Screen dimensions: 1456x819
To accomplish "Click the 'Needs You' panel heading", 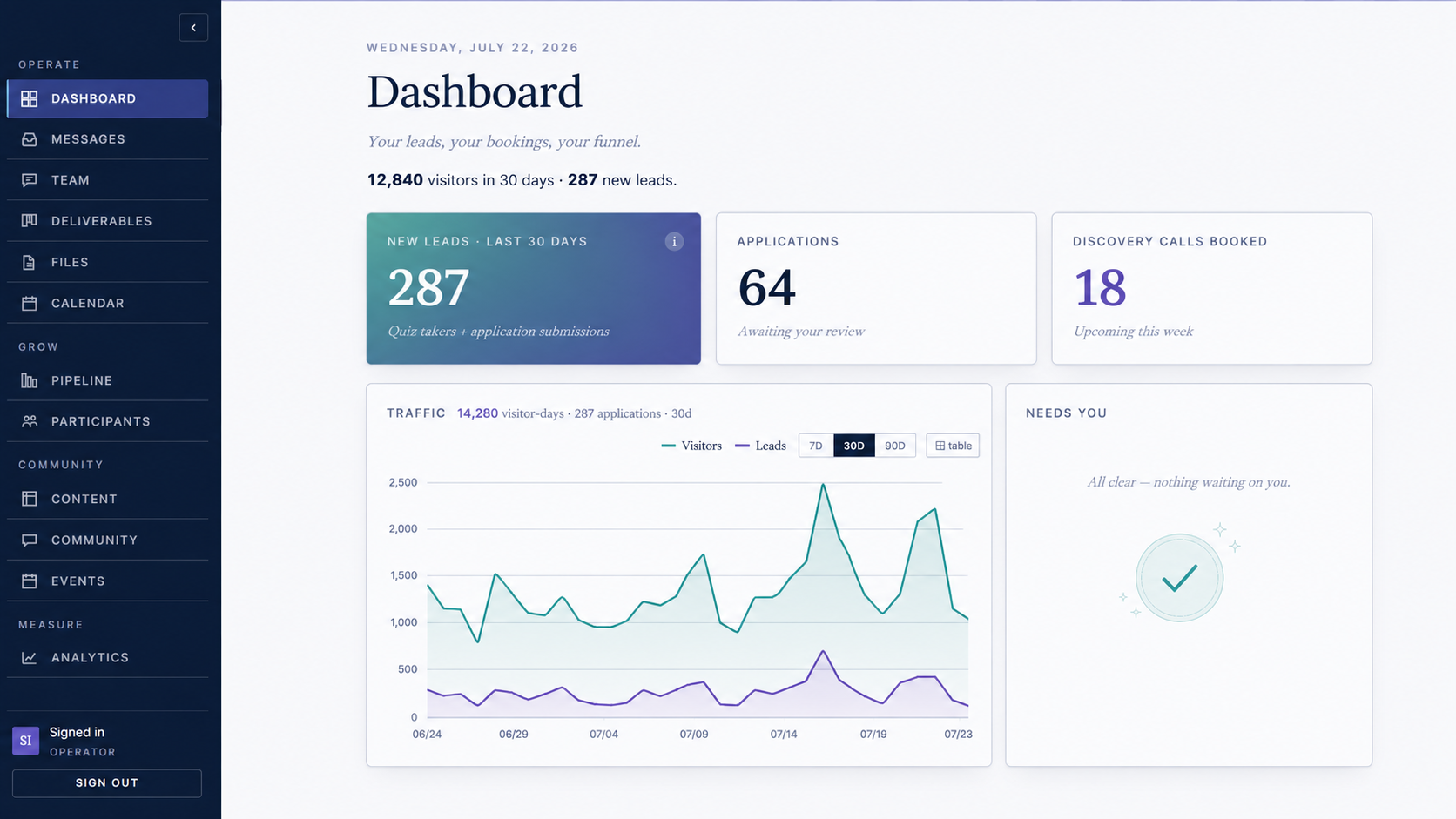I will click(1067, 413).
